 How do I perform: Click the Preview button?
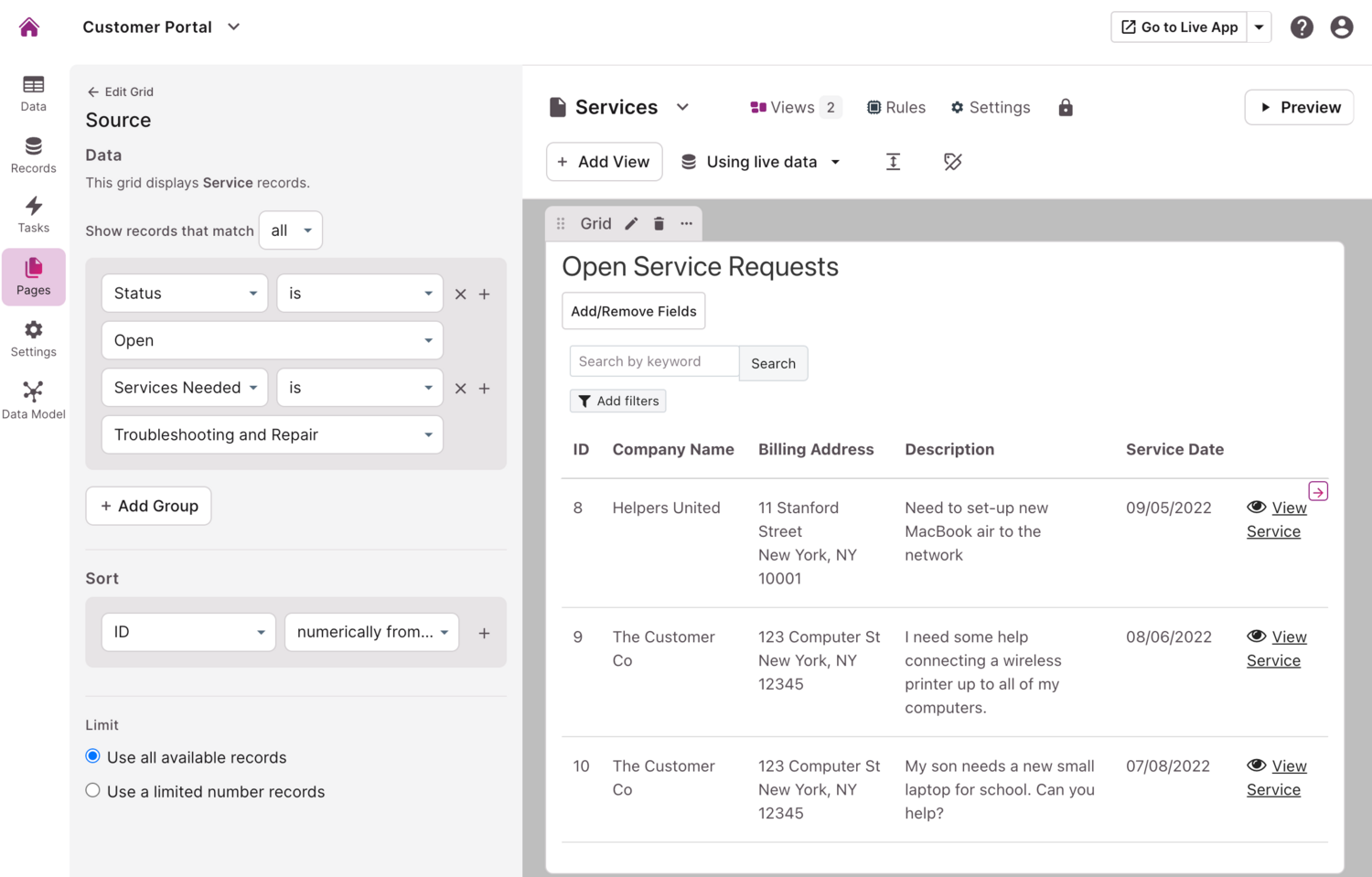click(x=1299, y=108)
